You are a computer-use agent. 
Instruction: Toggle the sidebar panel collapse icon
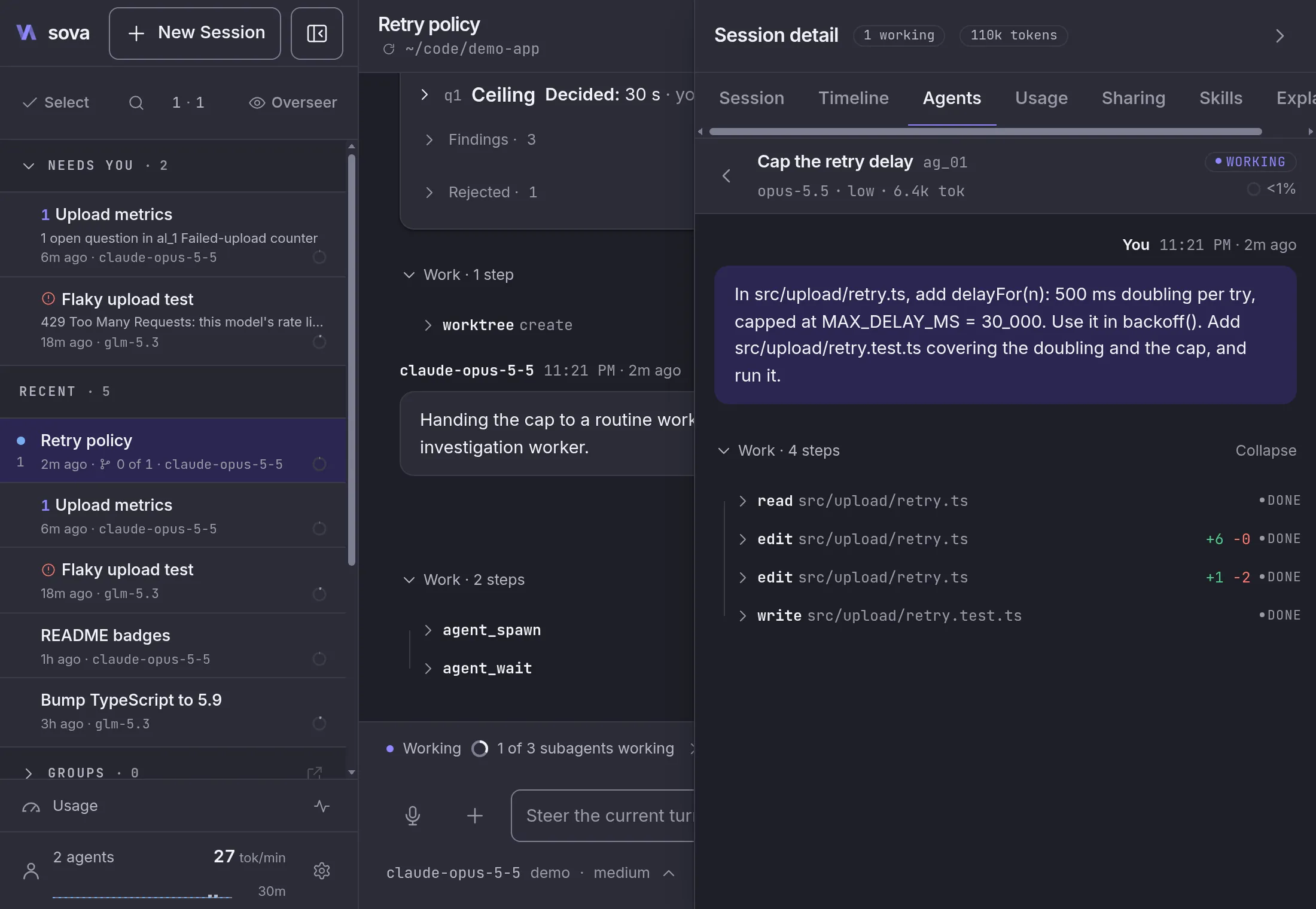[316, 33]
